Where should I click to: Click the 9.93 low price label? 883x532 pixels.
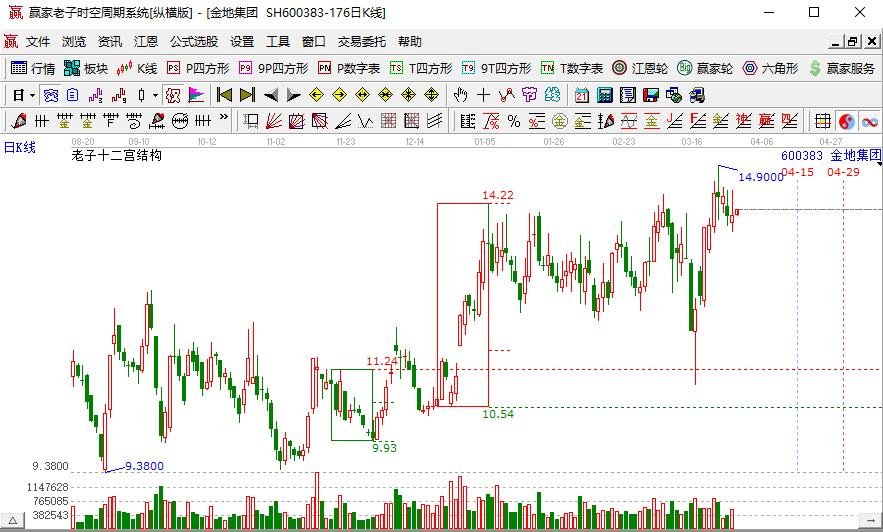(384, 448)
